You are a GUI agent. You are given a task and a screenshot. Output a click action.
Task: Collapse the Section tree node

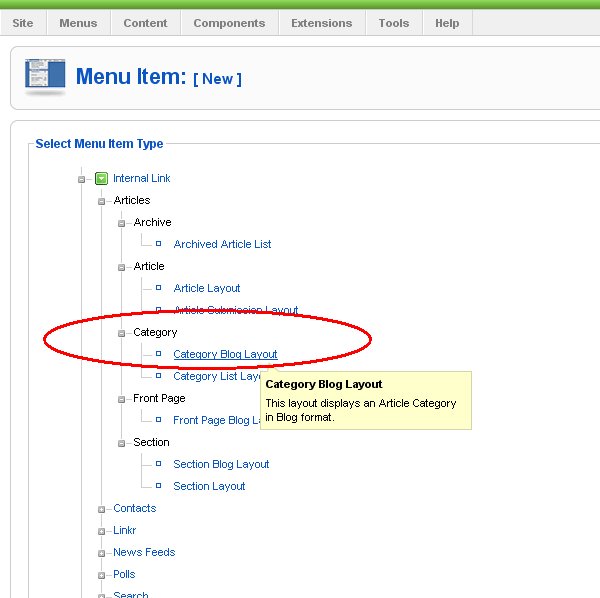(121, 443)
